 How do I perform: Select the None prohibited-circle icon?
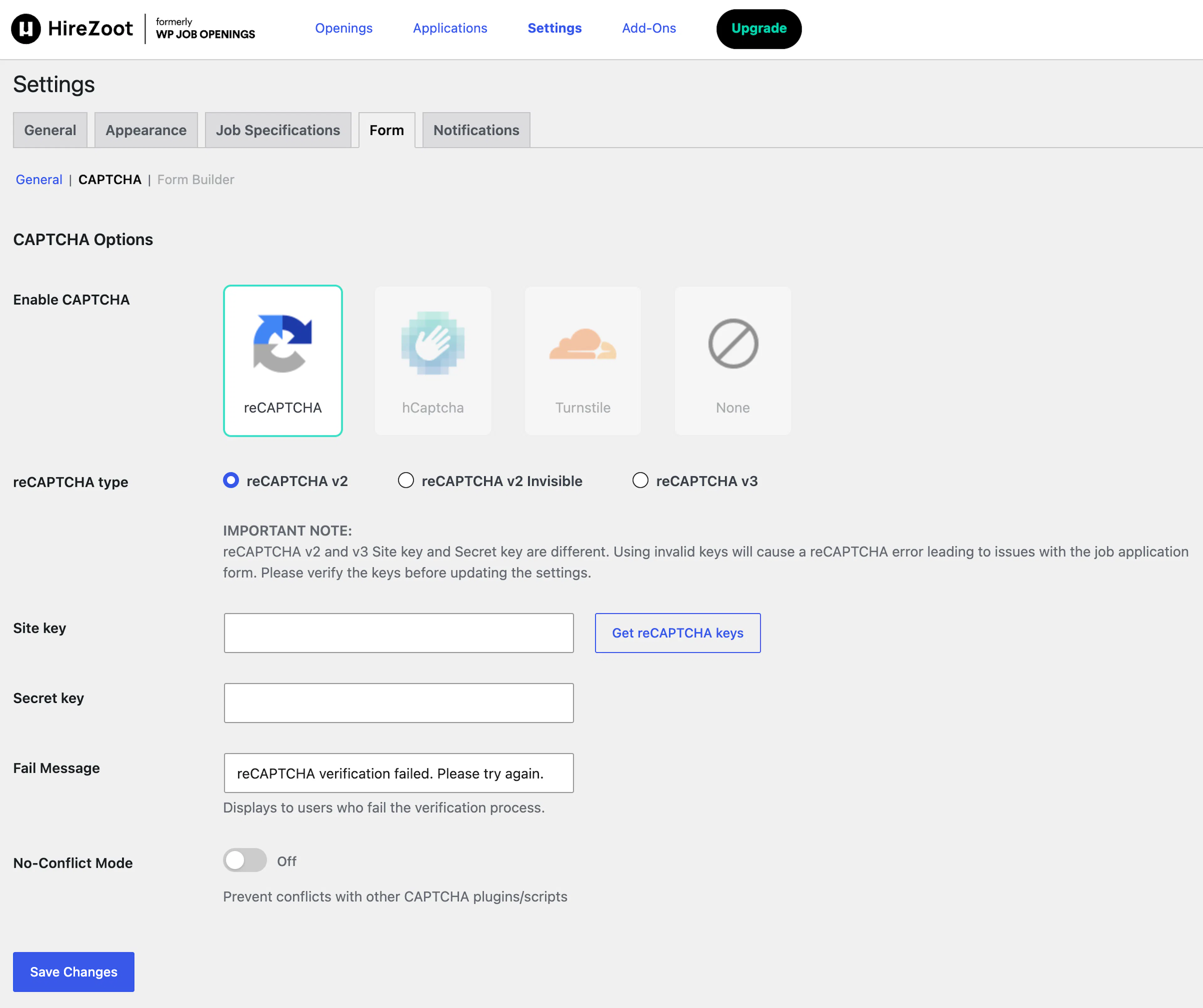[x=733, y=344]
